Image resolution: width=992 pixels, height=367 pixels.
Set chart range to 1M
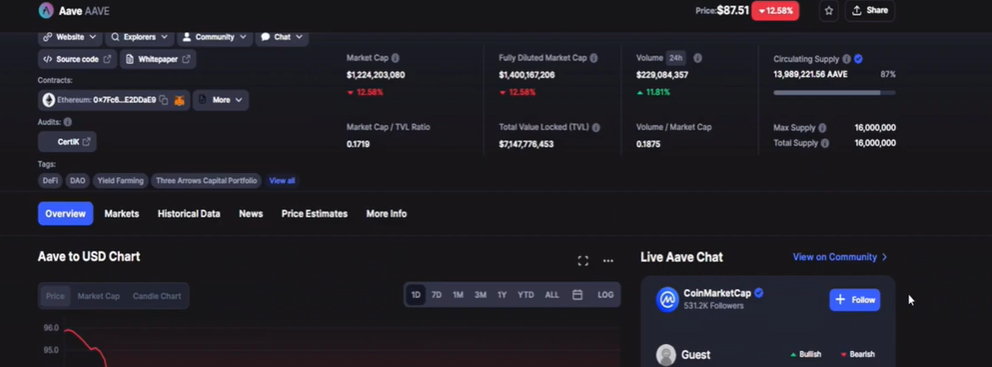click(458, 295)
